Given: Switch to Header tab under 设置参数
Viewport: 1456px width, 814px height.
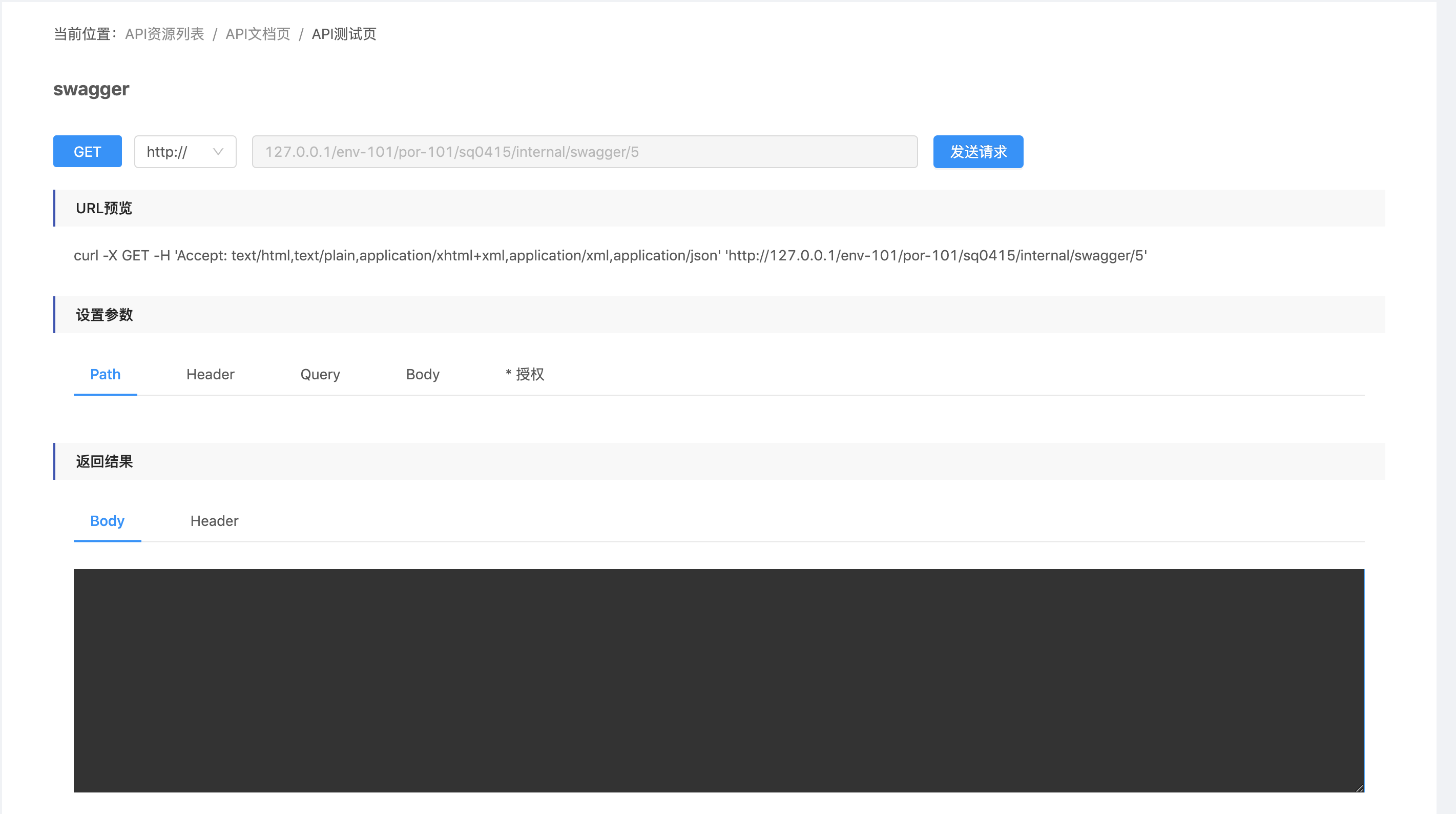Looking at the screenshot, I should click(210, 375).
